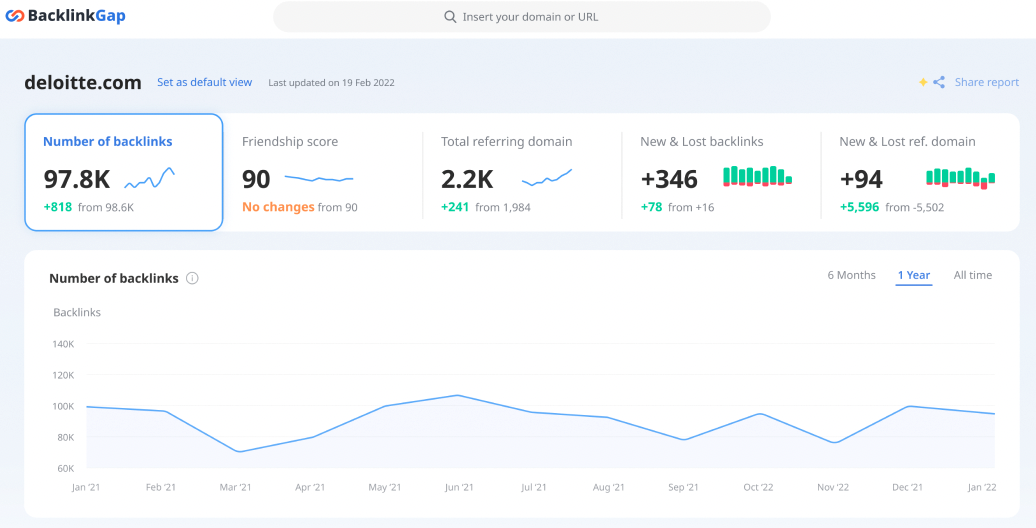Screen dimensions: 1036x528
Task: Select the Total referring domain card
Action: [522, 172]
